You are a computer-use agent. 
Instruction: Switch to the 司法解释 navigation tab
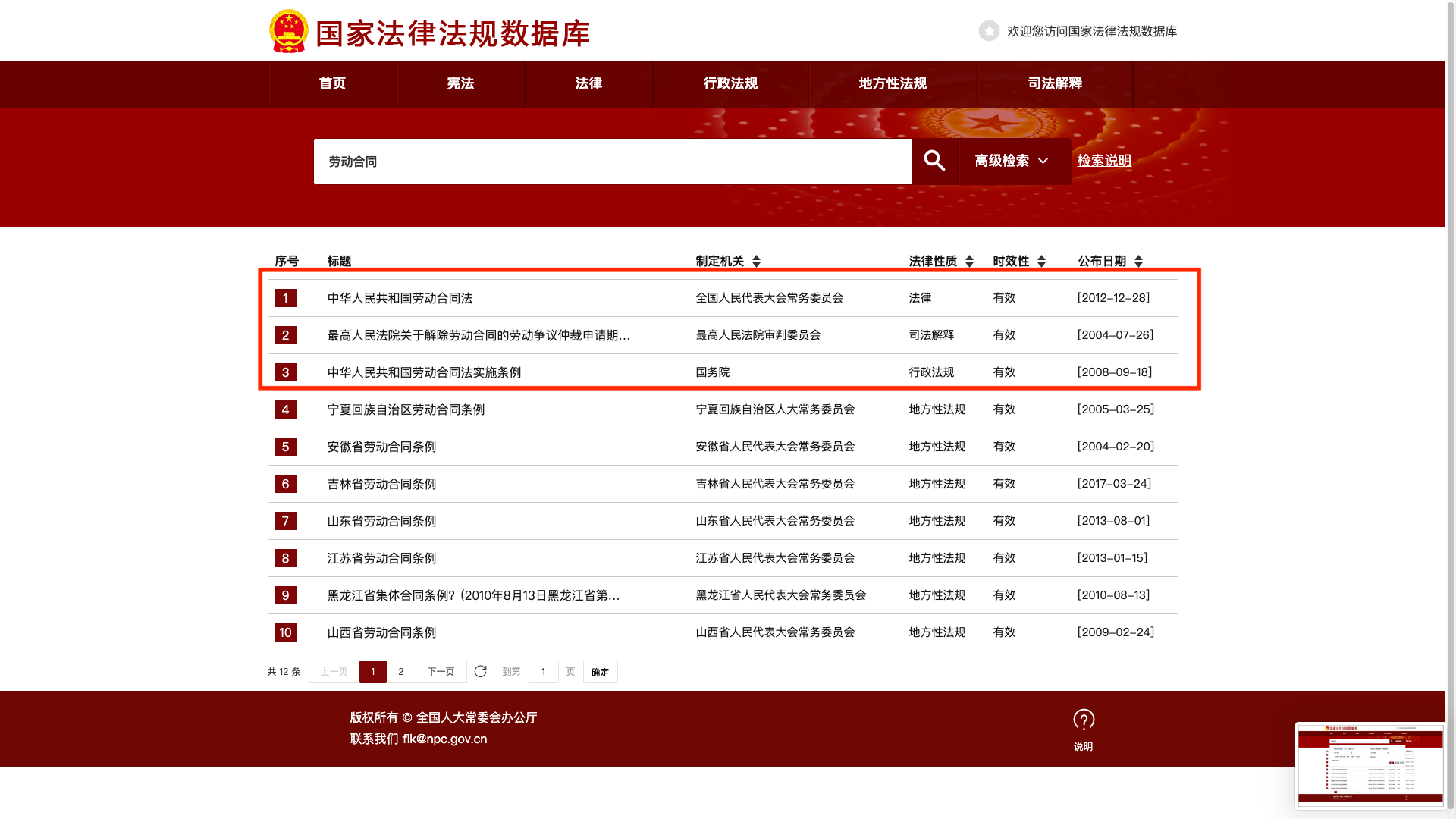coord(1055,83)
